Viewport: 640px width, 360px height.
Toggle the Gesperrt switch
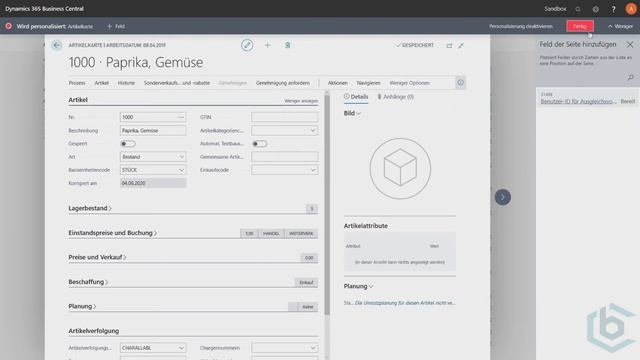pyautogui.click(x=128, y=144)
